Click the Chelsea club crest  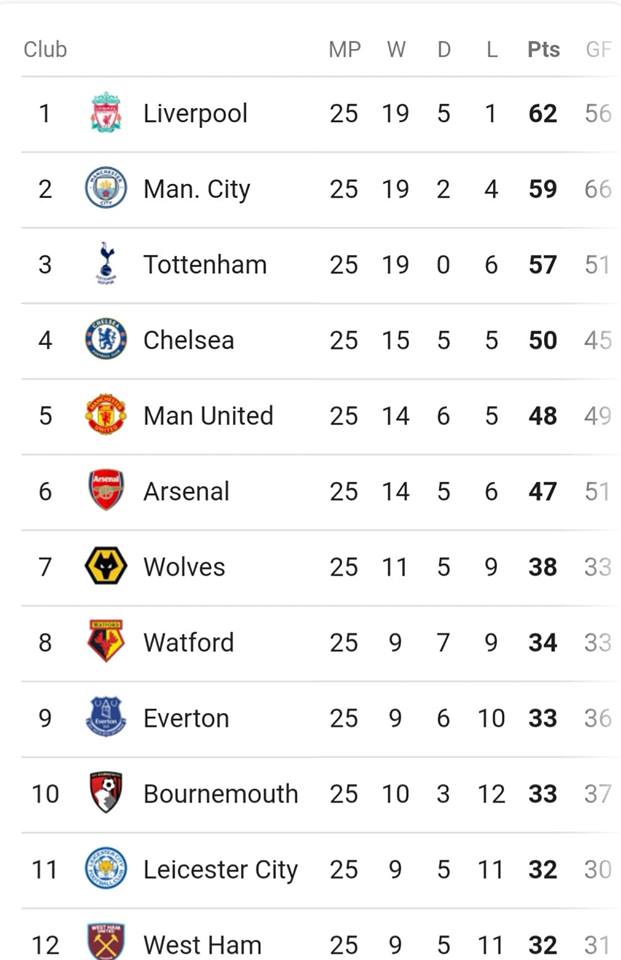106,339
